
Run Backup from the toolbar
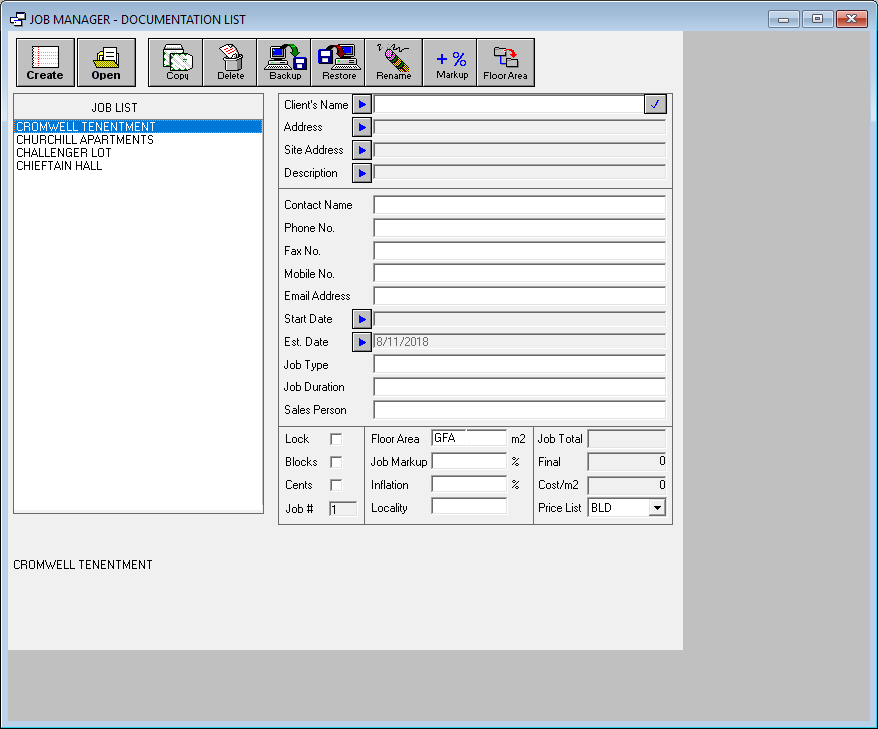(284, 62)
